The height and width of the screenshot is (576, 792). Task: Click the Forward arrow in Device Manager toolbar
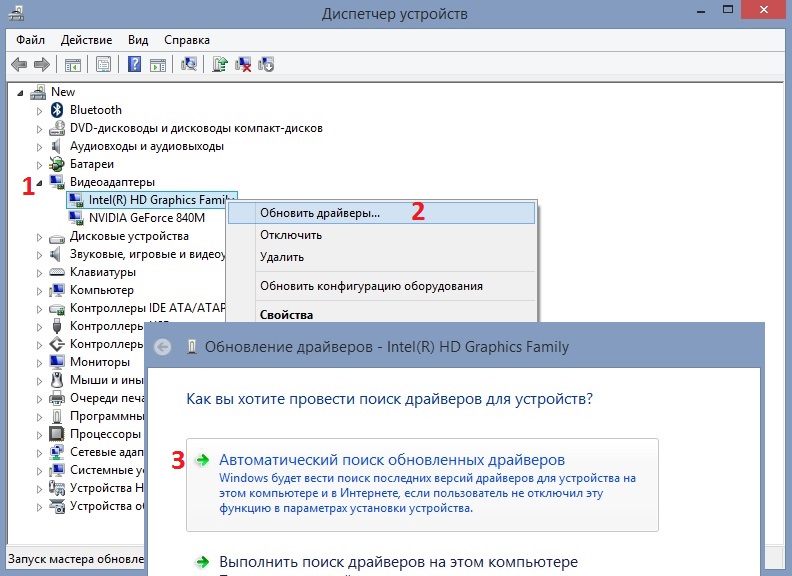click(x=41, y=64)
